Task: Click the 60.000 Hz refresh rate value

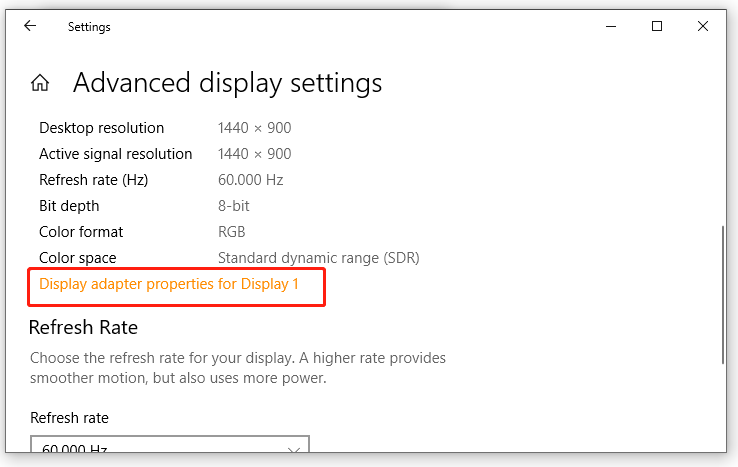Action: click(x=250, y=180)
